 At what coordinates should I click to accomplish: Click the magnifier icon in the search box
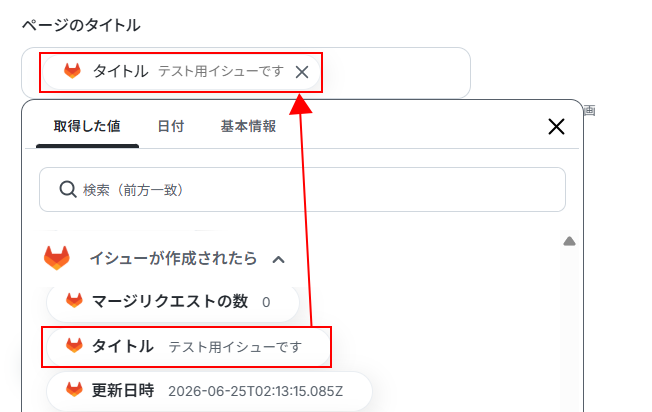[67, 189]
